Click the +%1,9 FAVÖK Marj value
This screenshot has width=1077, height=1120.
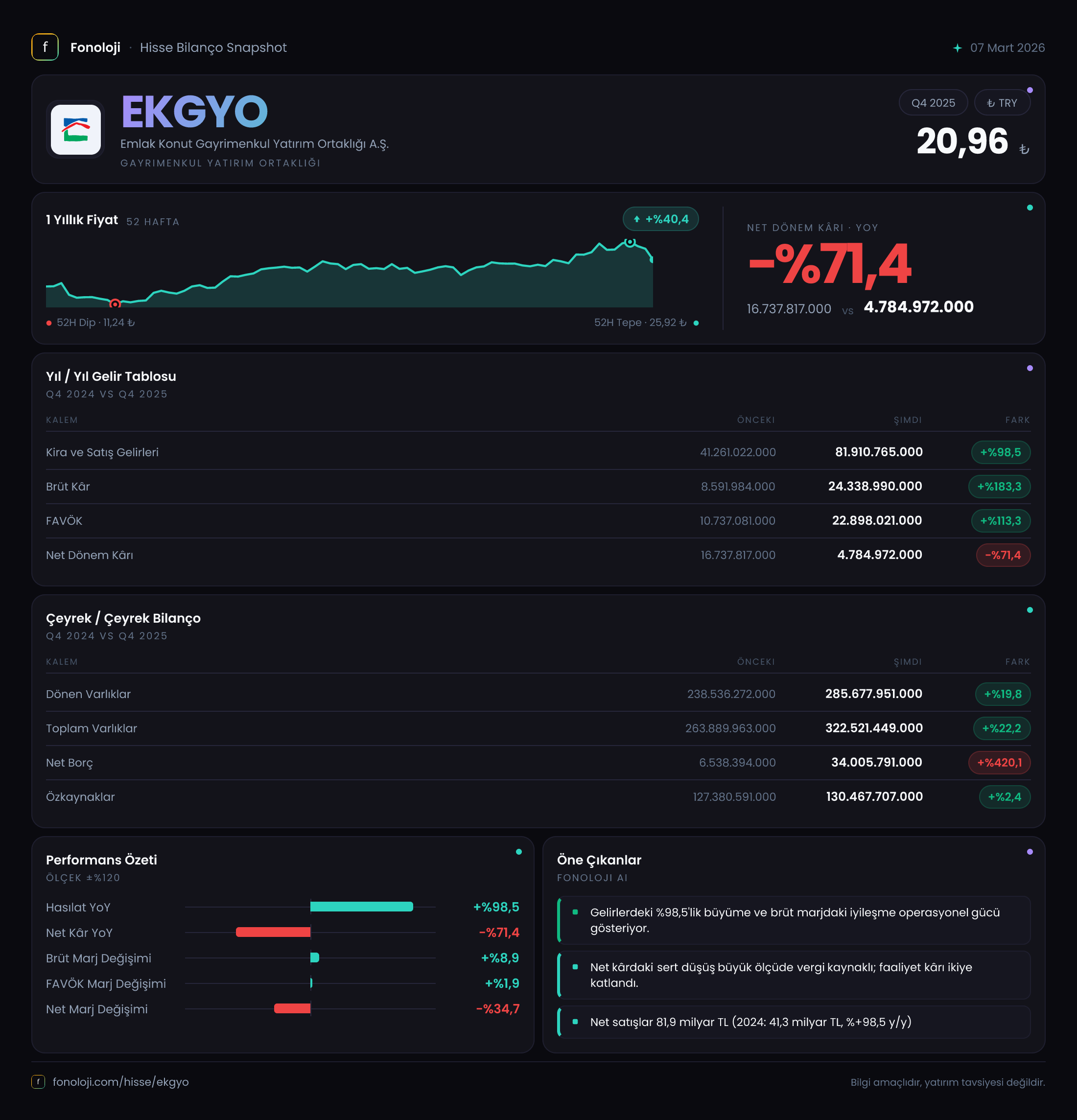tap(502, 983)
